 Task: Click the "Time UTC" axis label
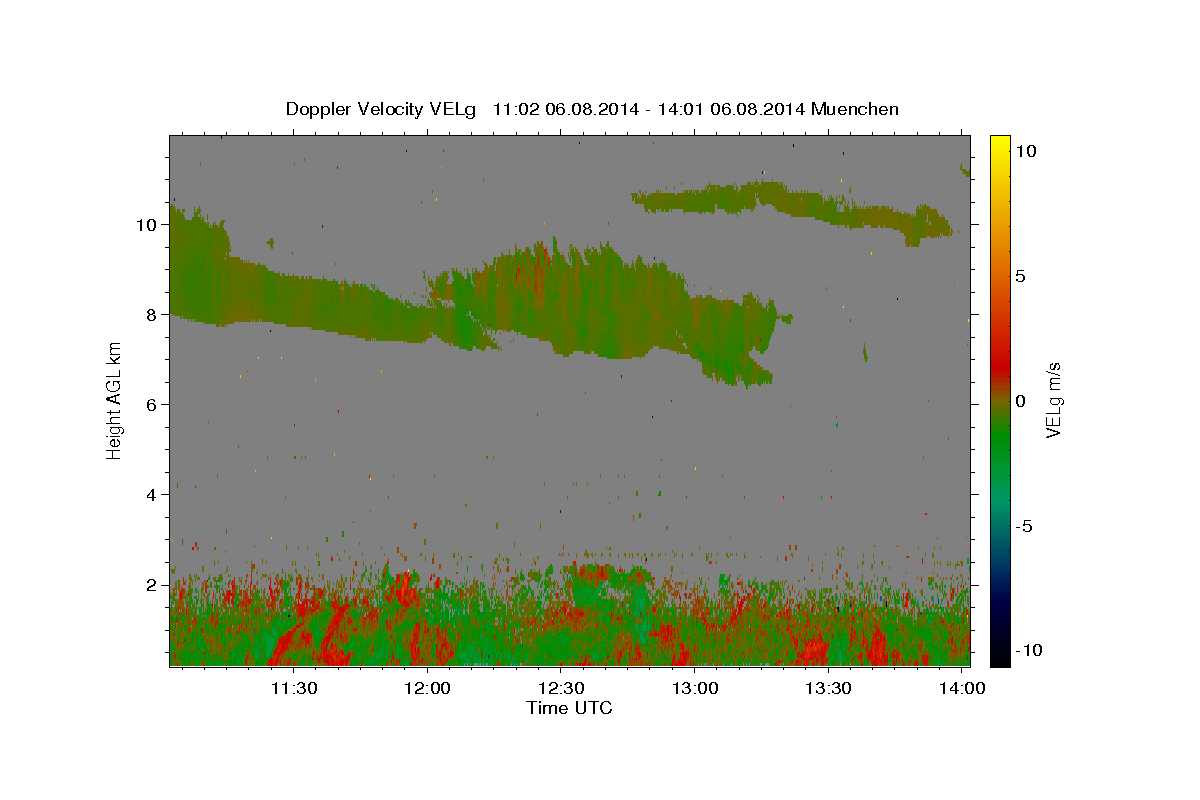tap(569, 708)
